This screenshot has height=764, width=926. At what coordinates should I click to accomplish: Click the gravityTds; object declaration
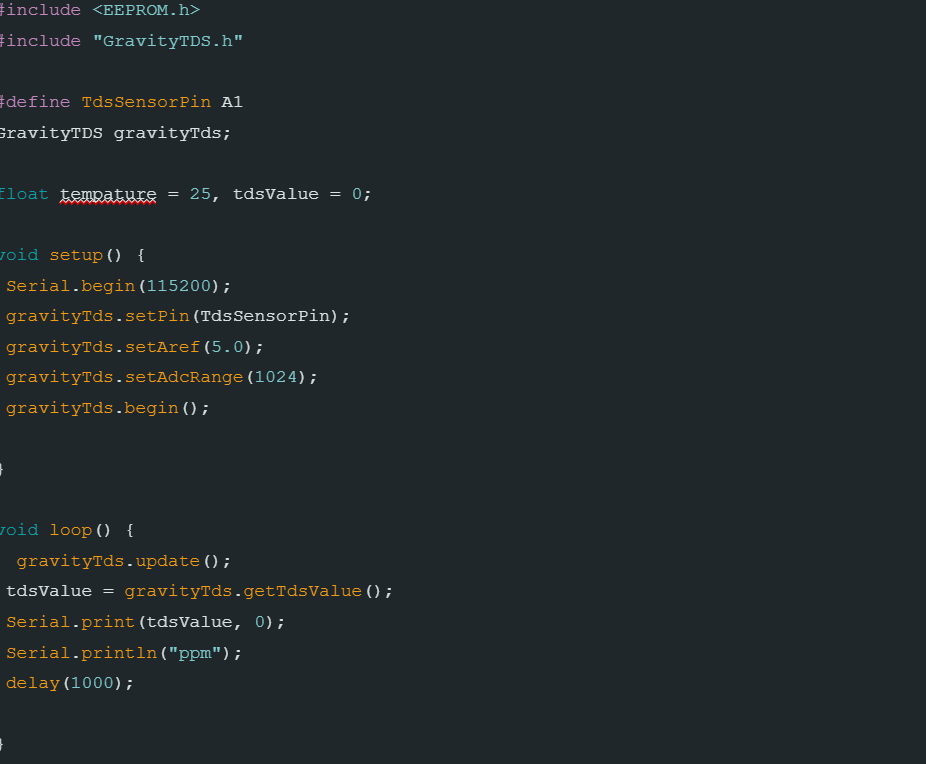click(x=172, y=133)
